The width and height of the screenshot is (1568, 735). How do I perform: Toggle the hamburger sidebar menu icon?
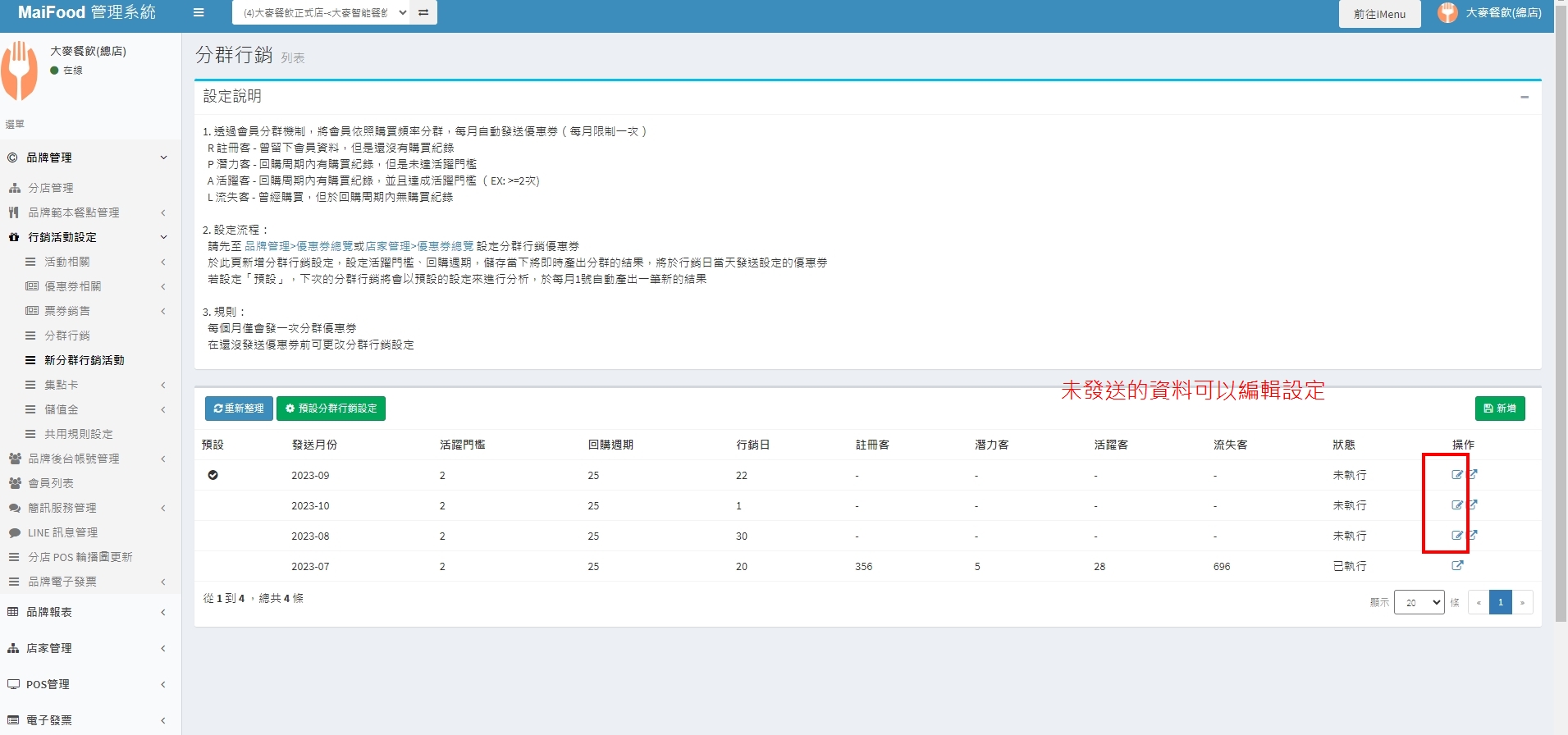tap(199, 13)
